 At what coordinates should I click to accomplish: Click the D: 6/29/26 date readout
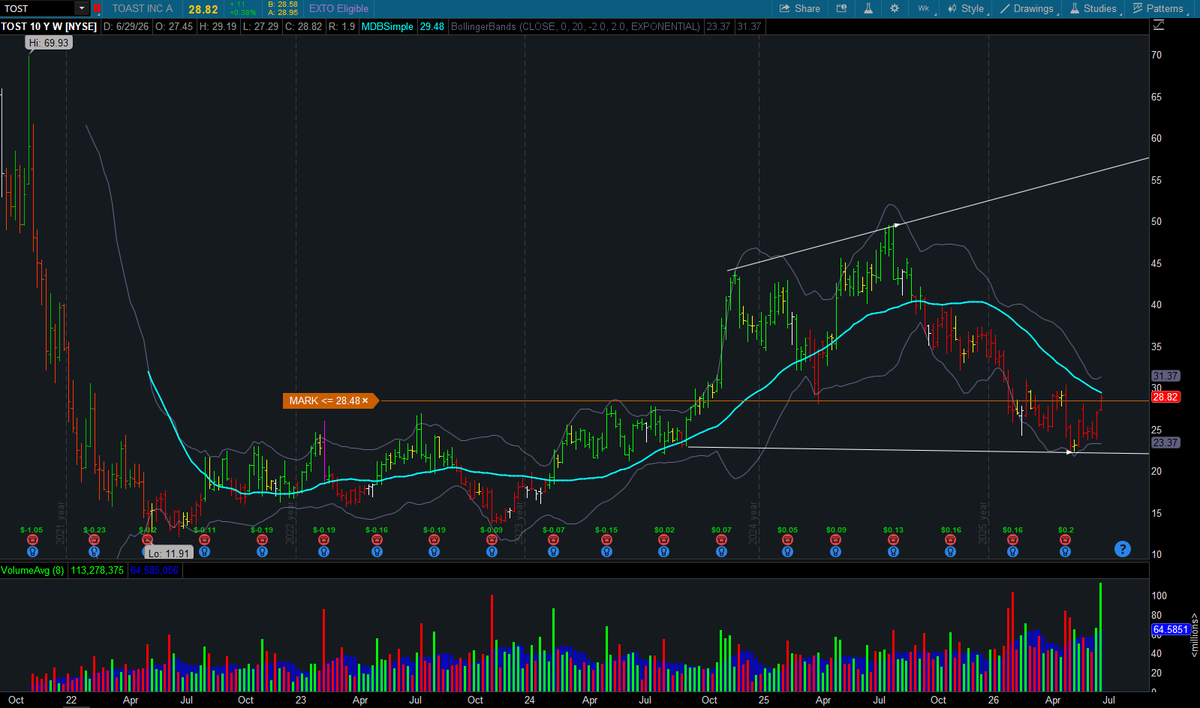(x=125, y=26)
